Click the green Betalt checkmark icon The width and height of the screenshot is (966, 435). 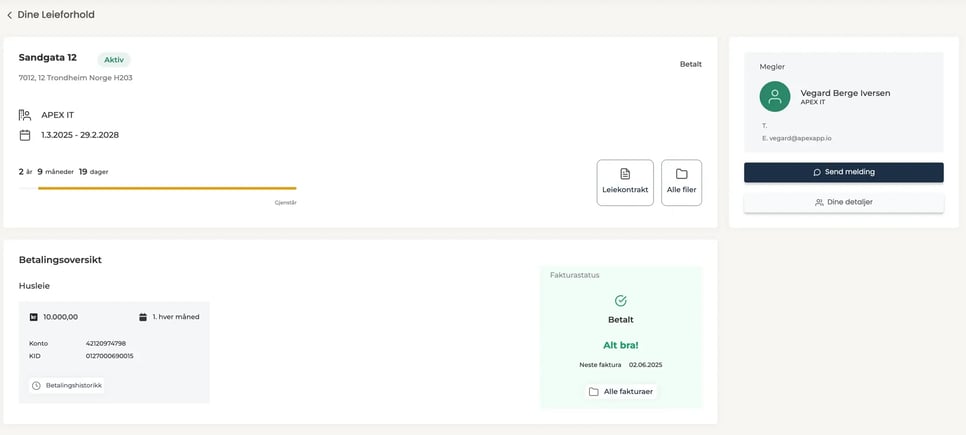tap(621, 301)
